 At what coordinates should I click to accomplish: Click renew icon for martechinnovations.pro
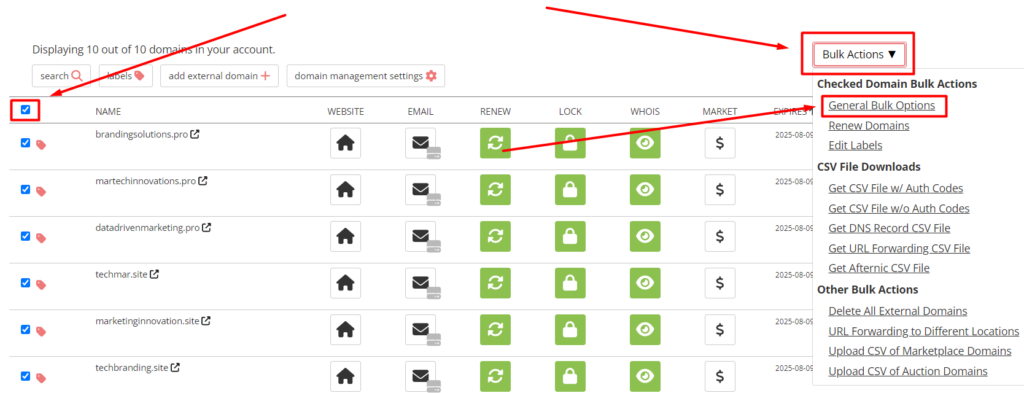495,190
